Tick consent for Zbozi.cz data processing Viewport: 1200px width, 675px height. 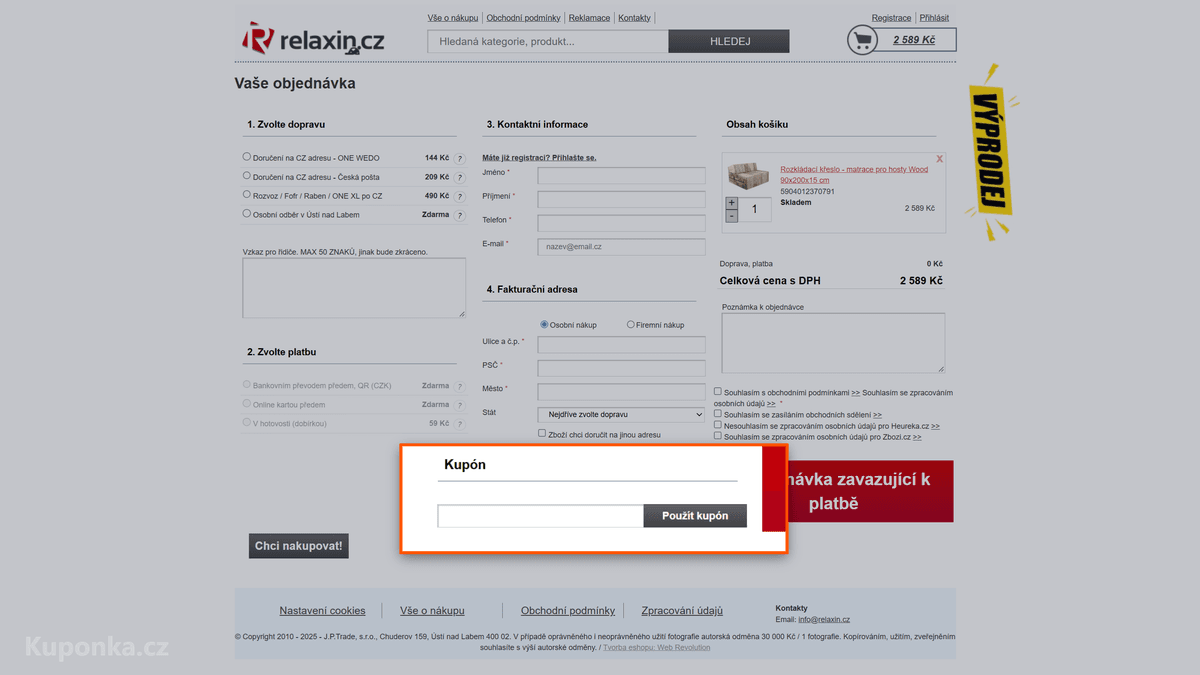tap(717, 436)
